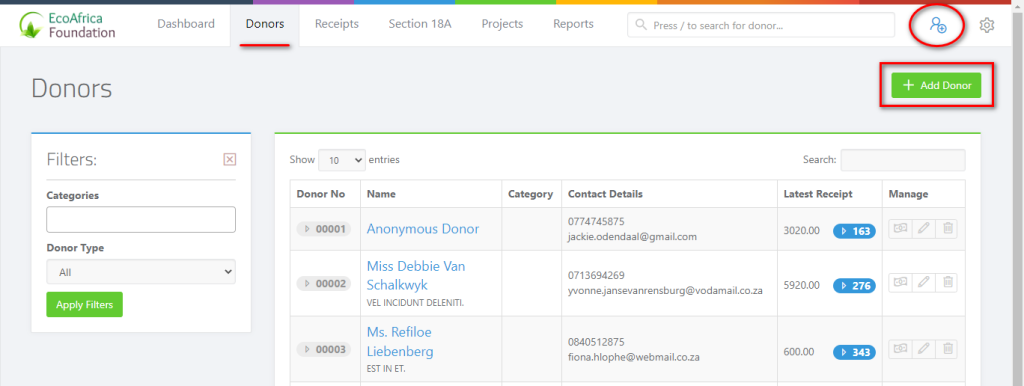This screenshot has width=1024, height=386.
Task: Expand donor number 00001 row
Action: [324, 229]
